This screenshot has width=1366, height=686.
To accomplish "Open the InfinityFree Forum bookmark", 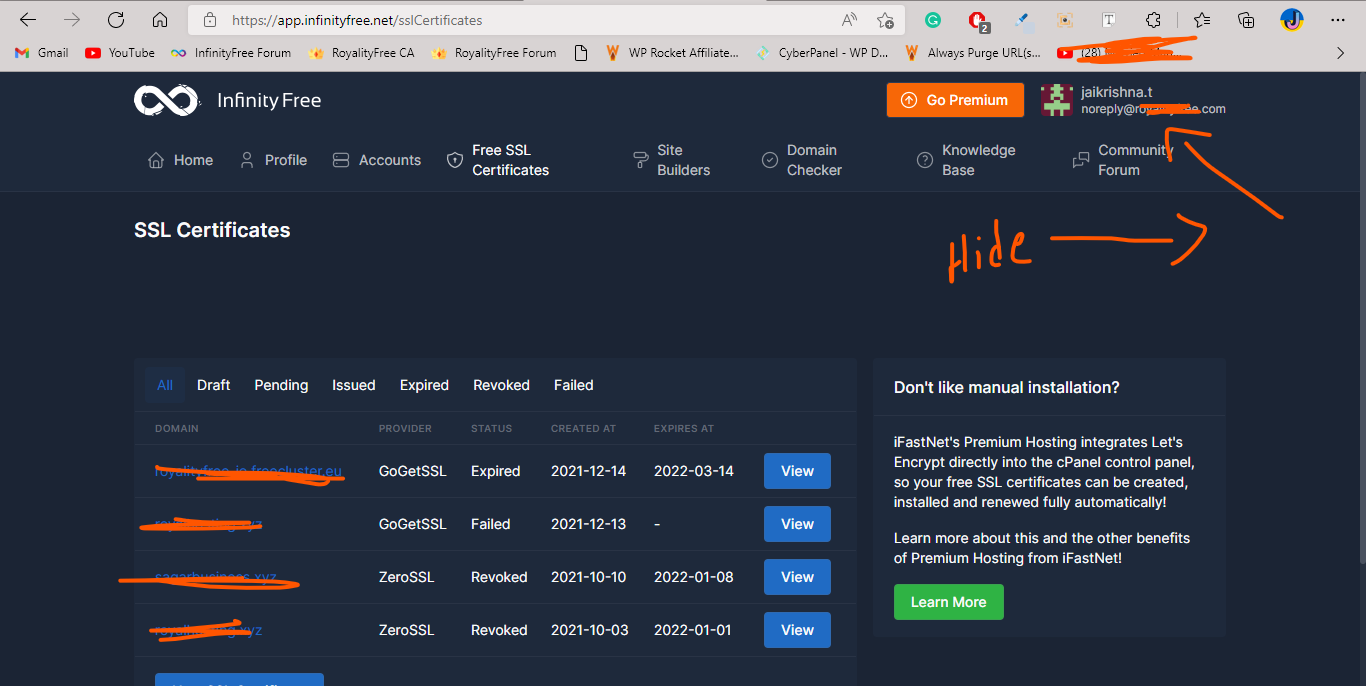I will [x=231, y=53].
